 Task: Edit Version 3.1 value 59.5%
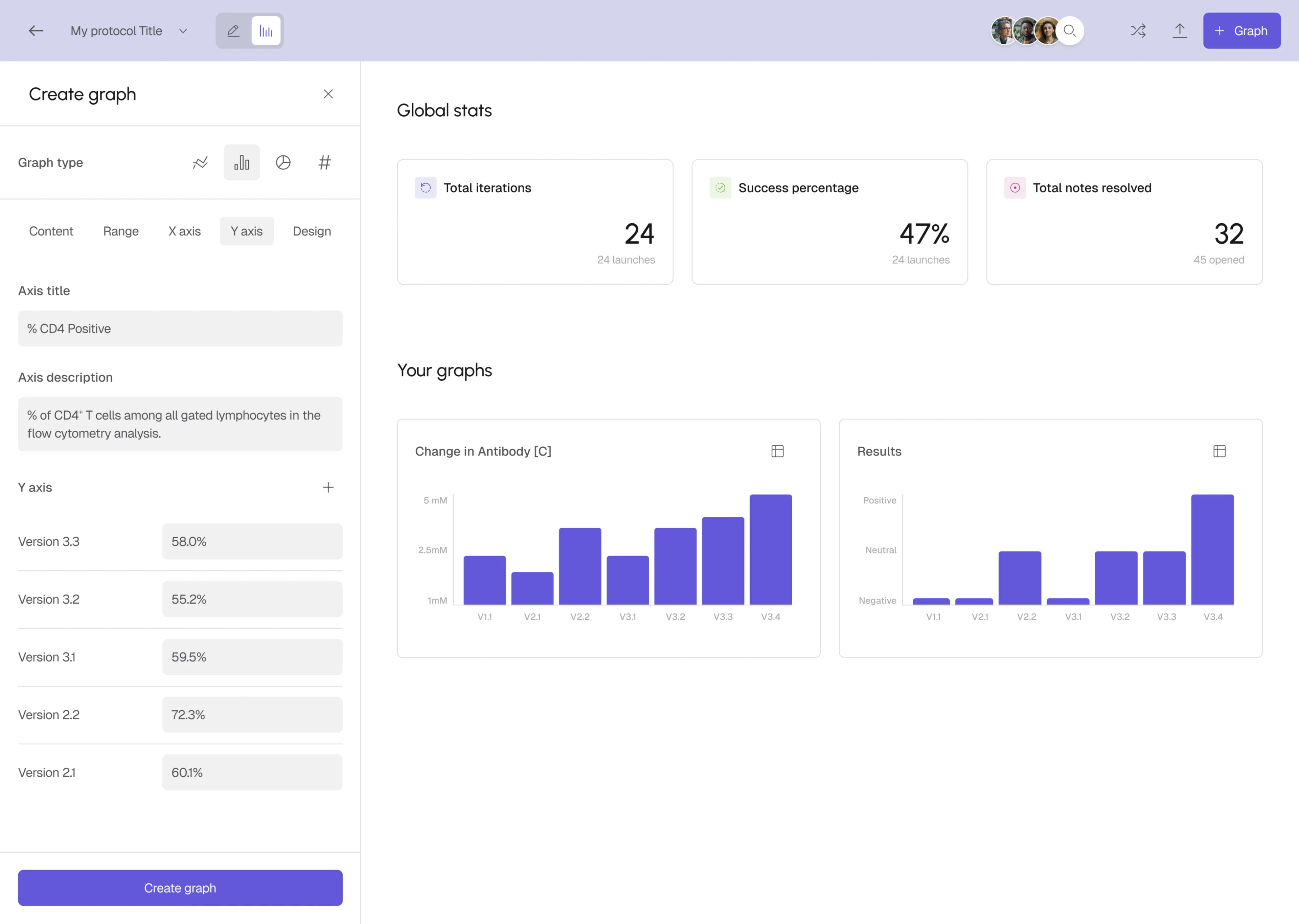[x=252, y=657]
